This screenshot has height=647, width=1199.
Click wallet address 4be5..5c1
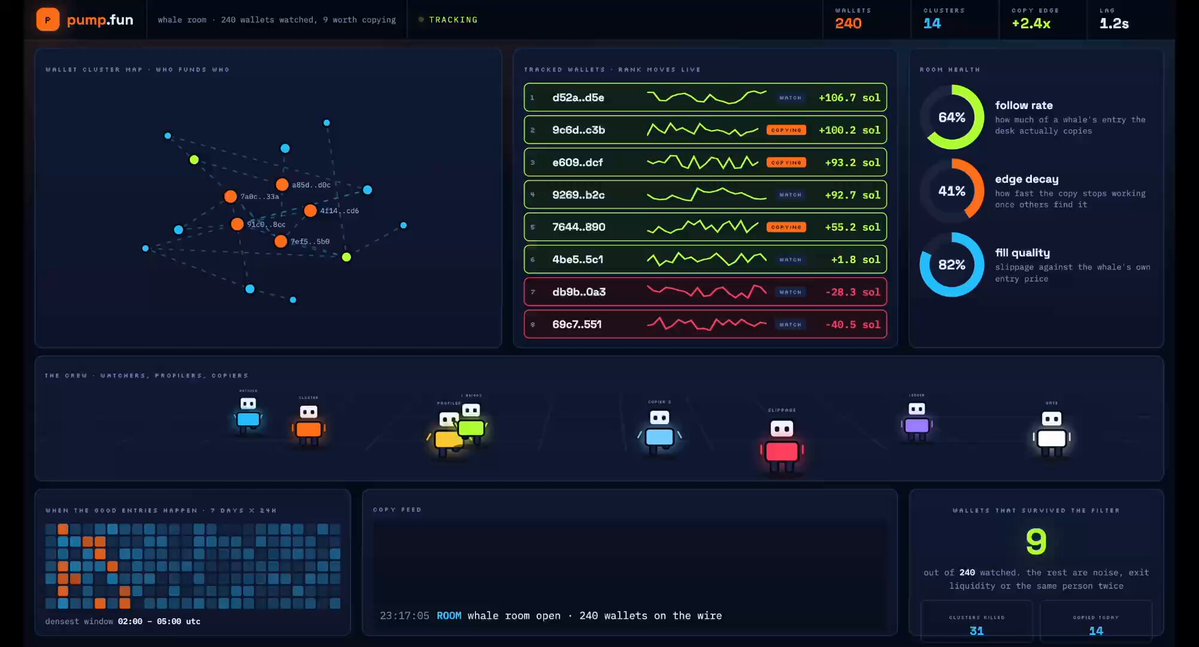(x=577, y=259)
